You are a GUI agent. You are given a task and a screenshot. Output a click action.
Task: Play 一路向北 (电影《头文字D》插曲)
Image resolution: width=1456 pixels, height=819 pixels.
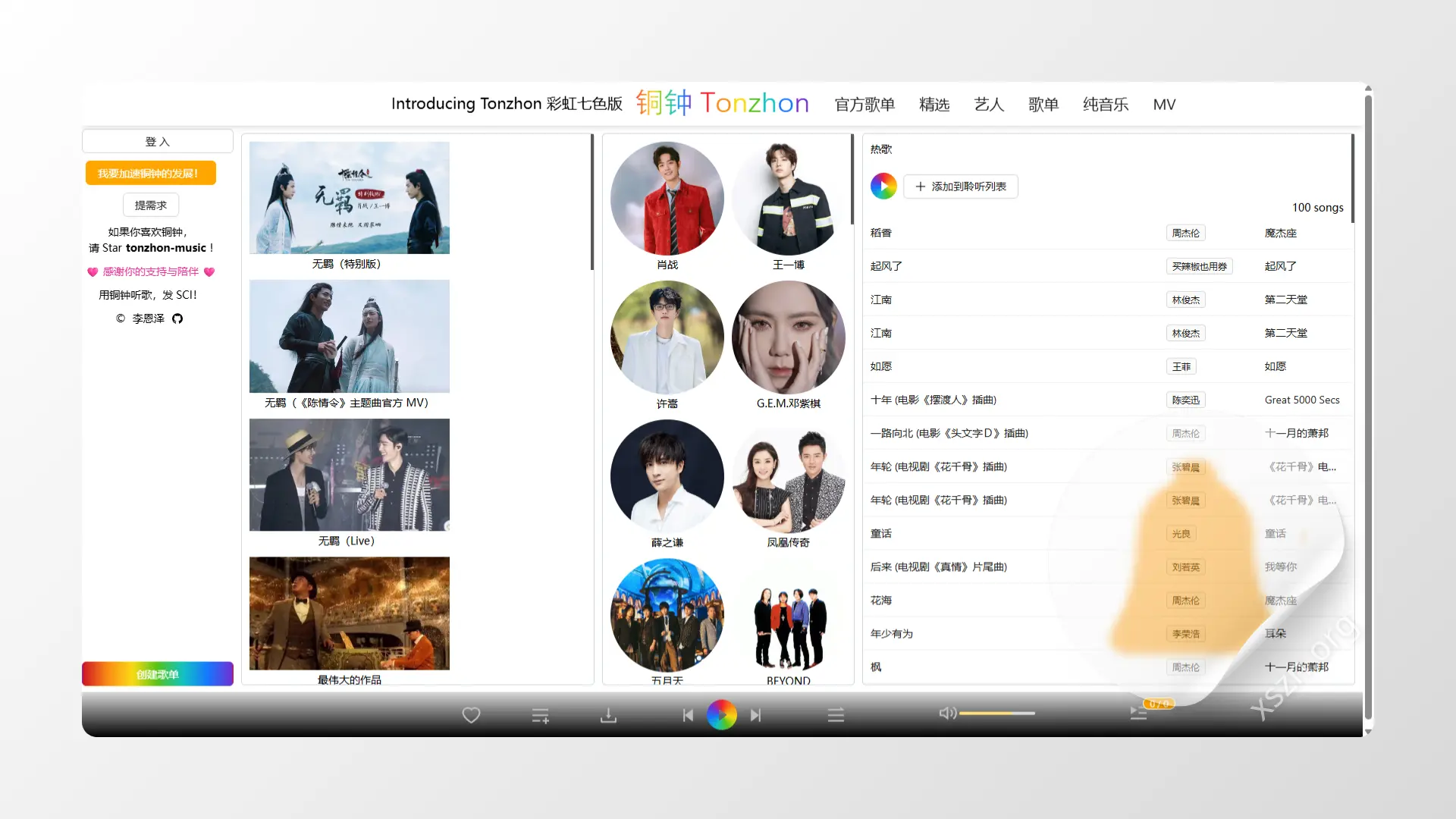pyautogui.click(x=949, y=433)
